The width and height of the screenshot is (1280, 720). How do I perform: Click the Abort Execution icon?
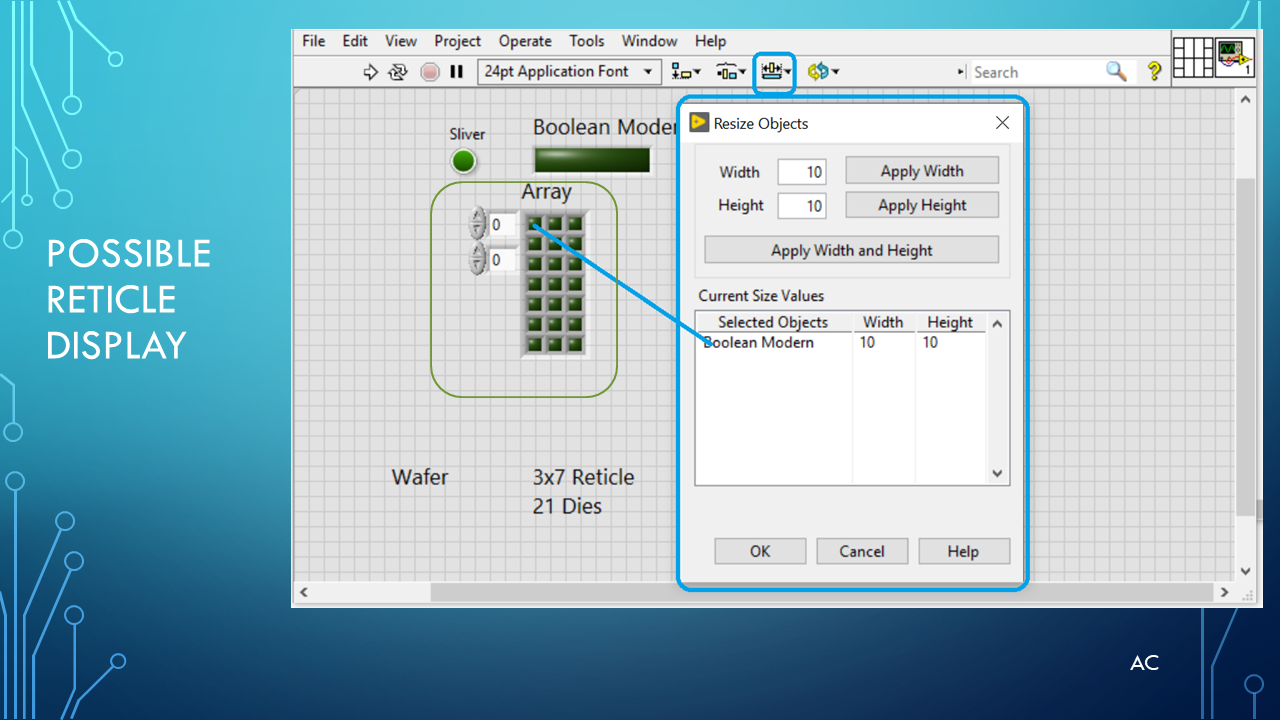pyautogui.click(x=429, y=71)
